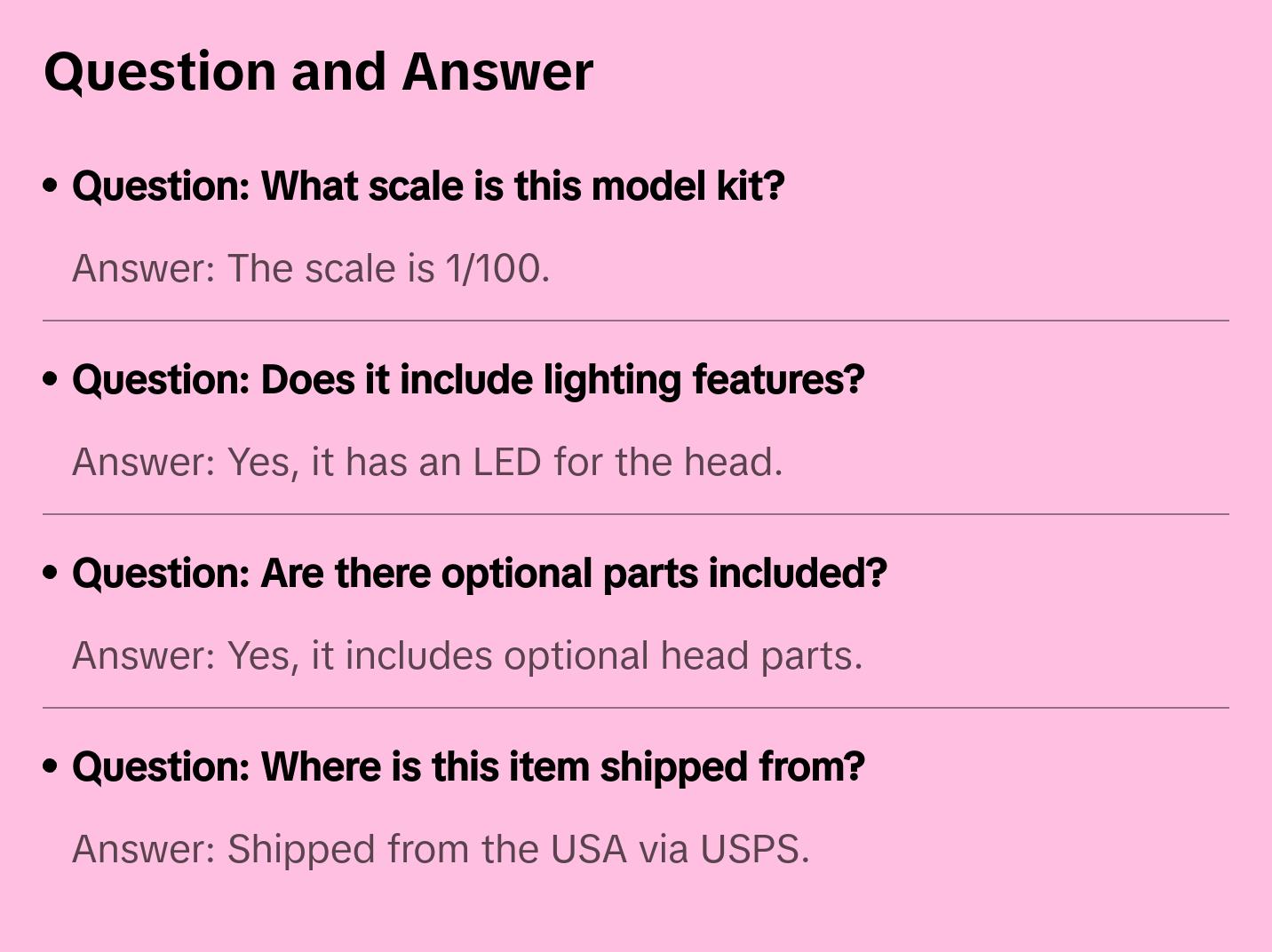
Task: Click the answer stating scale is 1/100
Action: 311,269
